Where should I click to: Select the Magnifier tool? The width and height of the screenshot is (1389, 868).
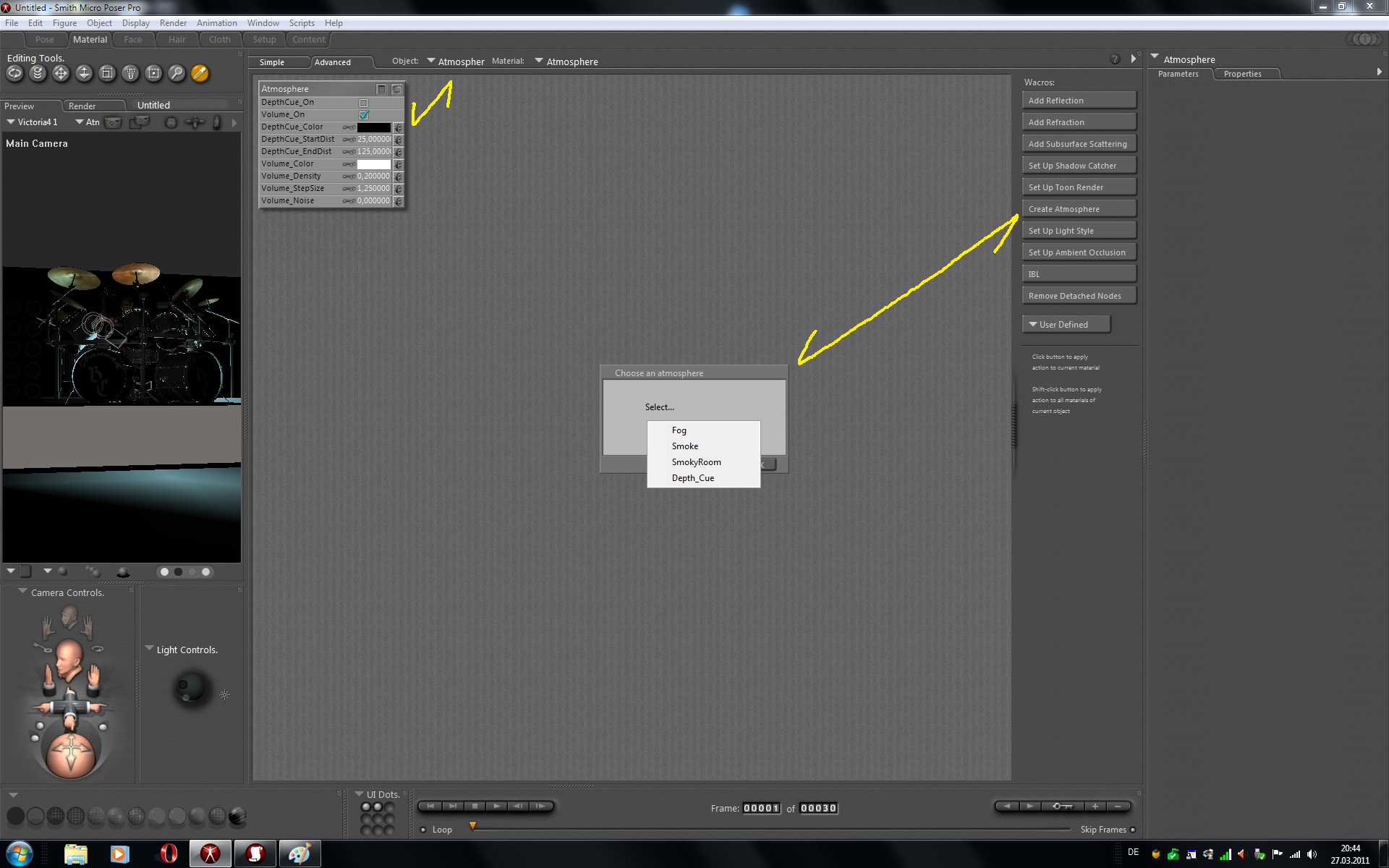coord(177,73)
